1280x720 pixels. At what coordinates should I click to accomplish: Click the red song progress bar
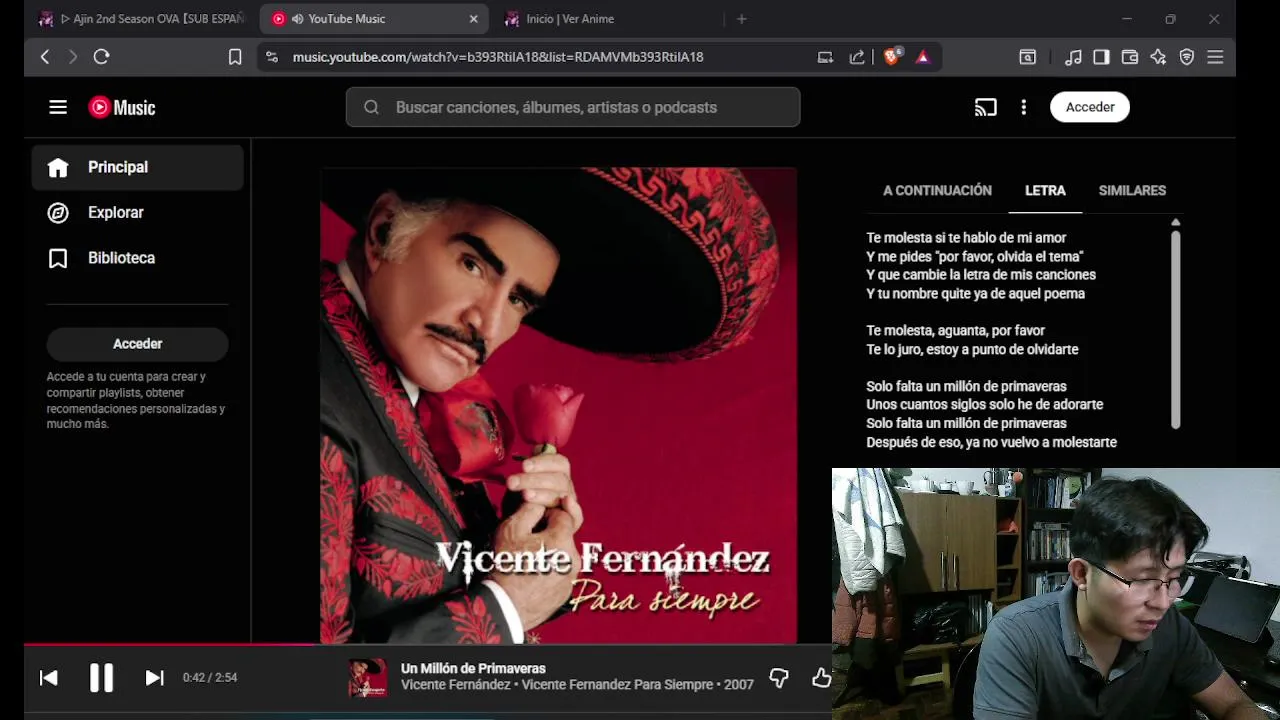tap(168, 645)
